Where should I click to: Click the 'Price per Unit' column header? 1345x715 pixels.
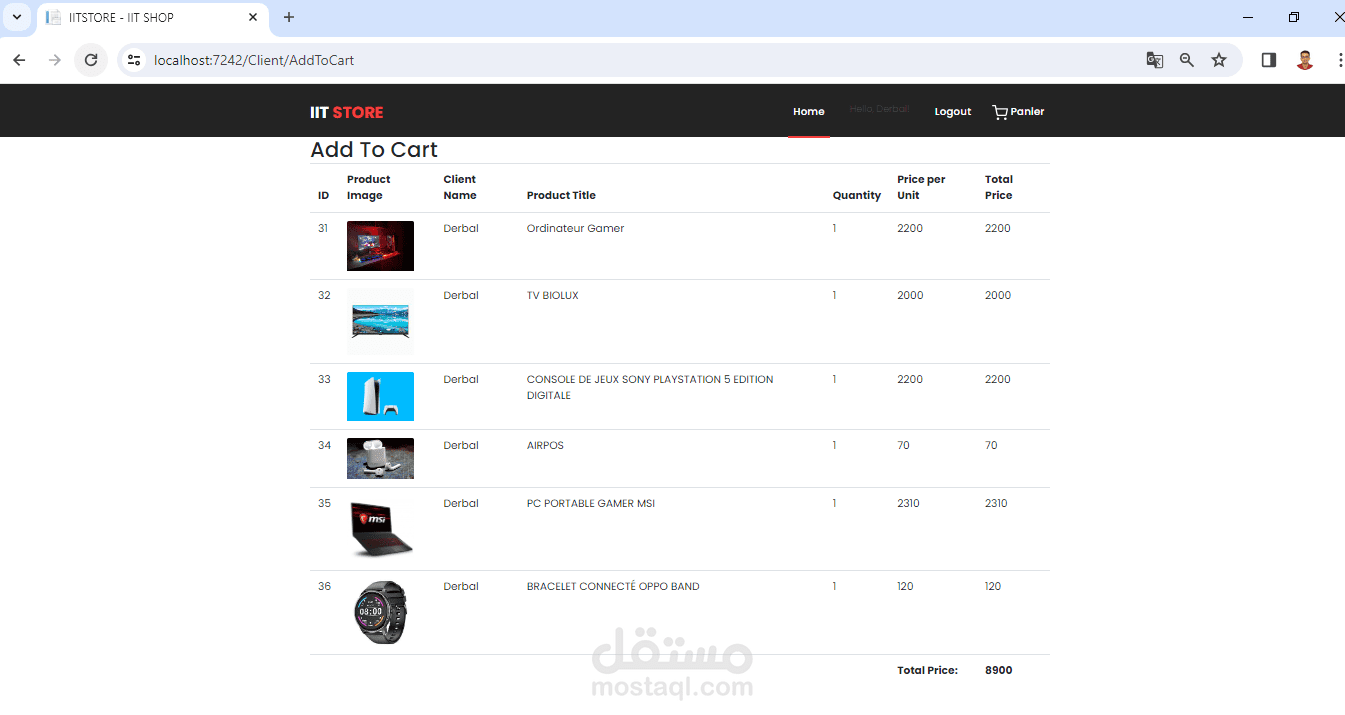pos(921,187)
